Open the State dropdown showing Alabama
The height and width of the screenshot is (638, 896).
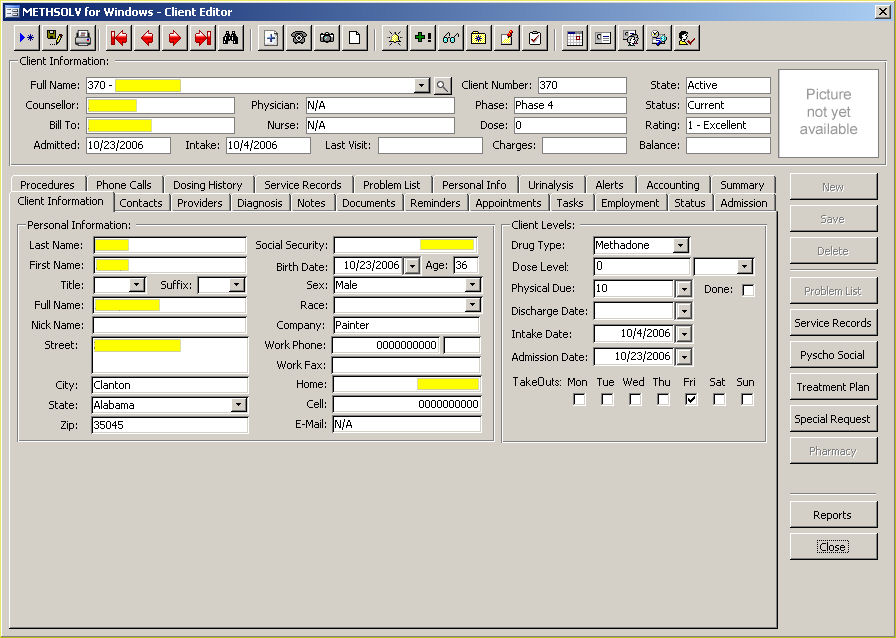point(239,405)
